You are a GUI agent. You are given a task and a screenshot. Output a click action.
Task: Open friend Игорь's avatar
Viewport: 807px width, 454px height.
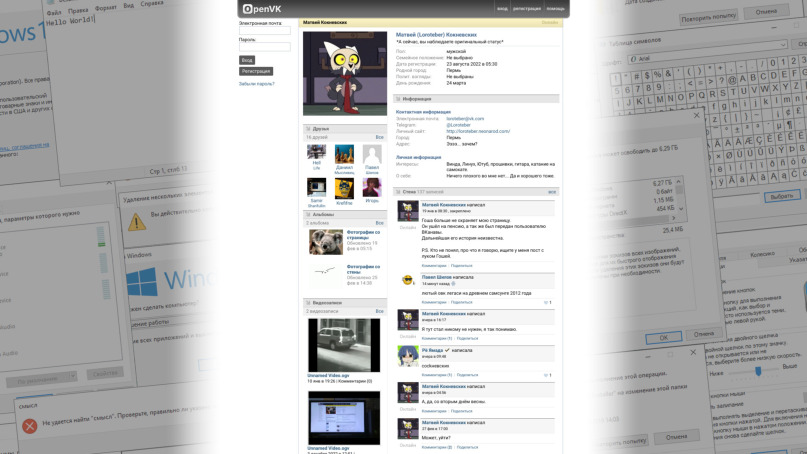tap(372, 187)
